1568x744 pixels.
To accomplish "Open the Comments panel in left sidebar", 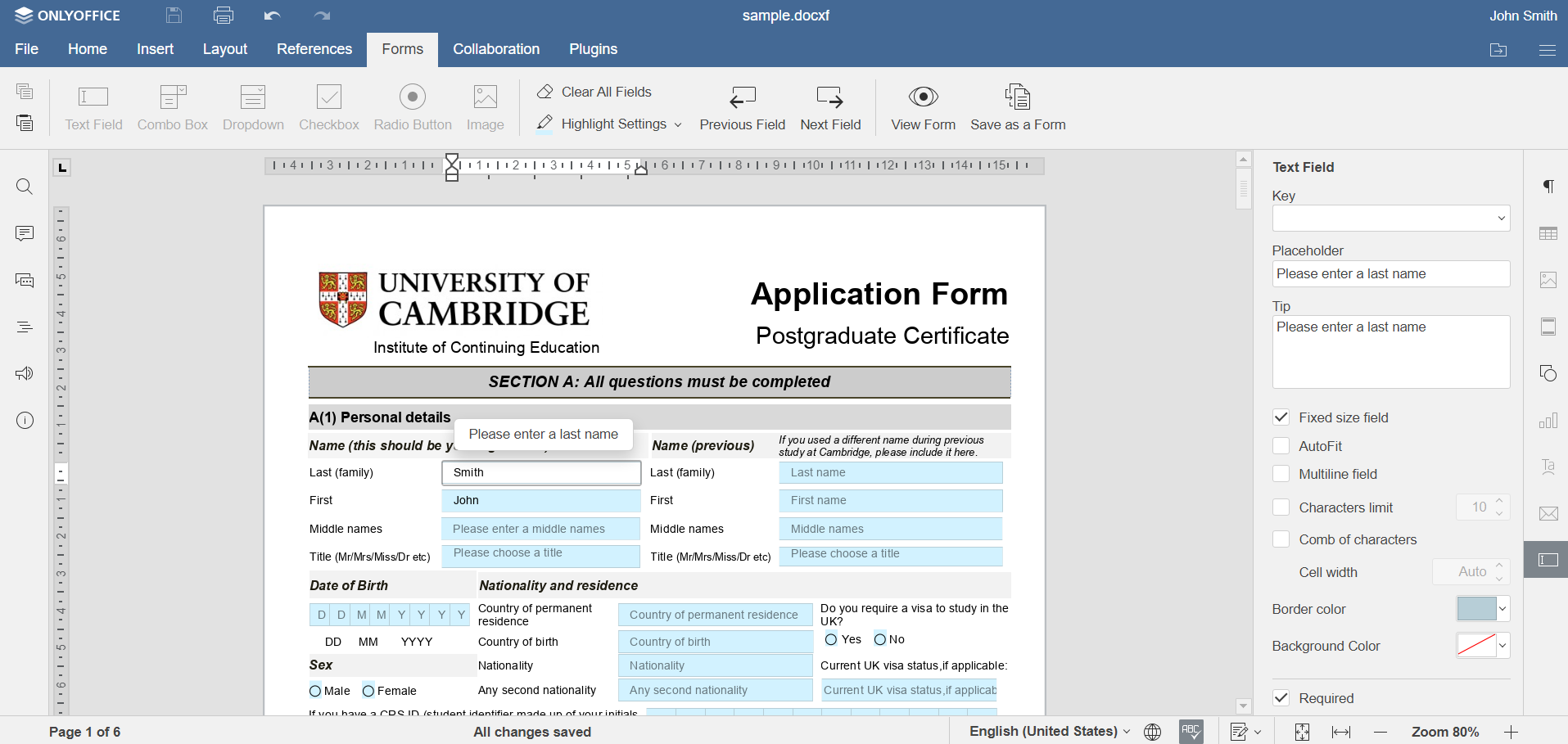I will pos(25,234).
